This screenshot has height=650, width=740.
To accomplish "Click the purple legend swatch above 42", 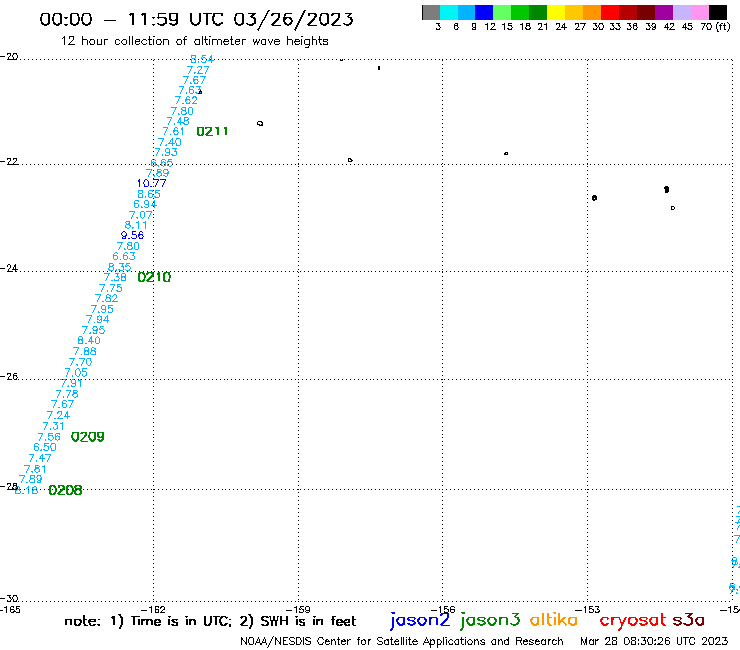I will click(x=664, y=12).
